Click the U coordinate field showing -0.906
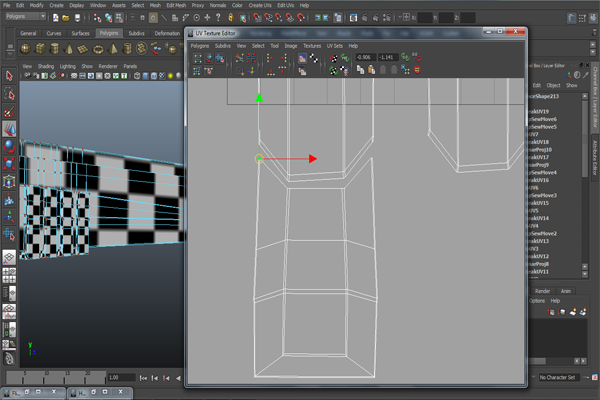Screen dimensions: 600x400 [365, 57]
